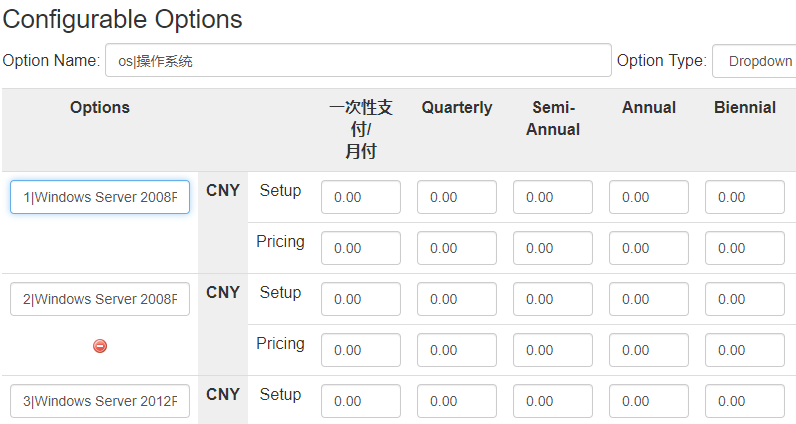
Task: Click option 1 Setup Annual field
Action: [649, 197]
